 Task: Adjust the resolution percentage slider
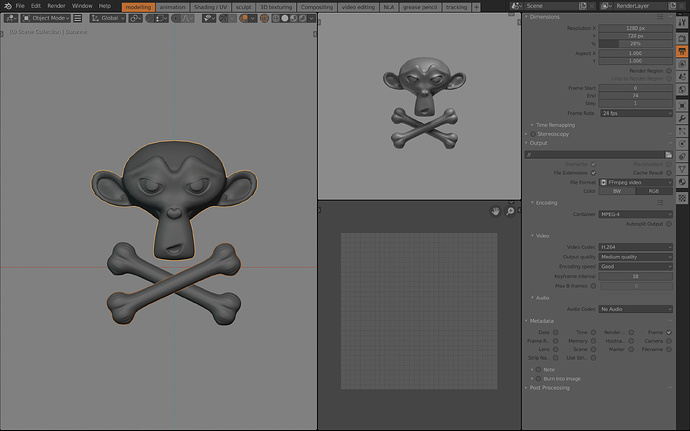[x=636, y=44]
